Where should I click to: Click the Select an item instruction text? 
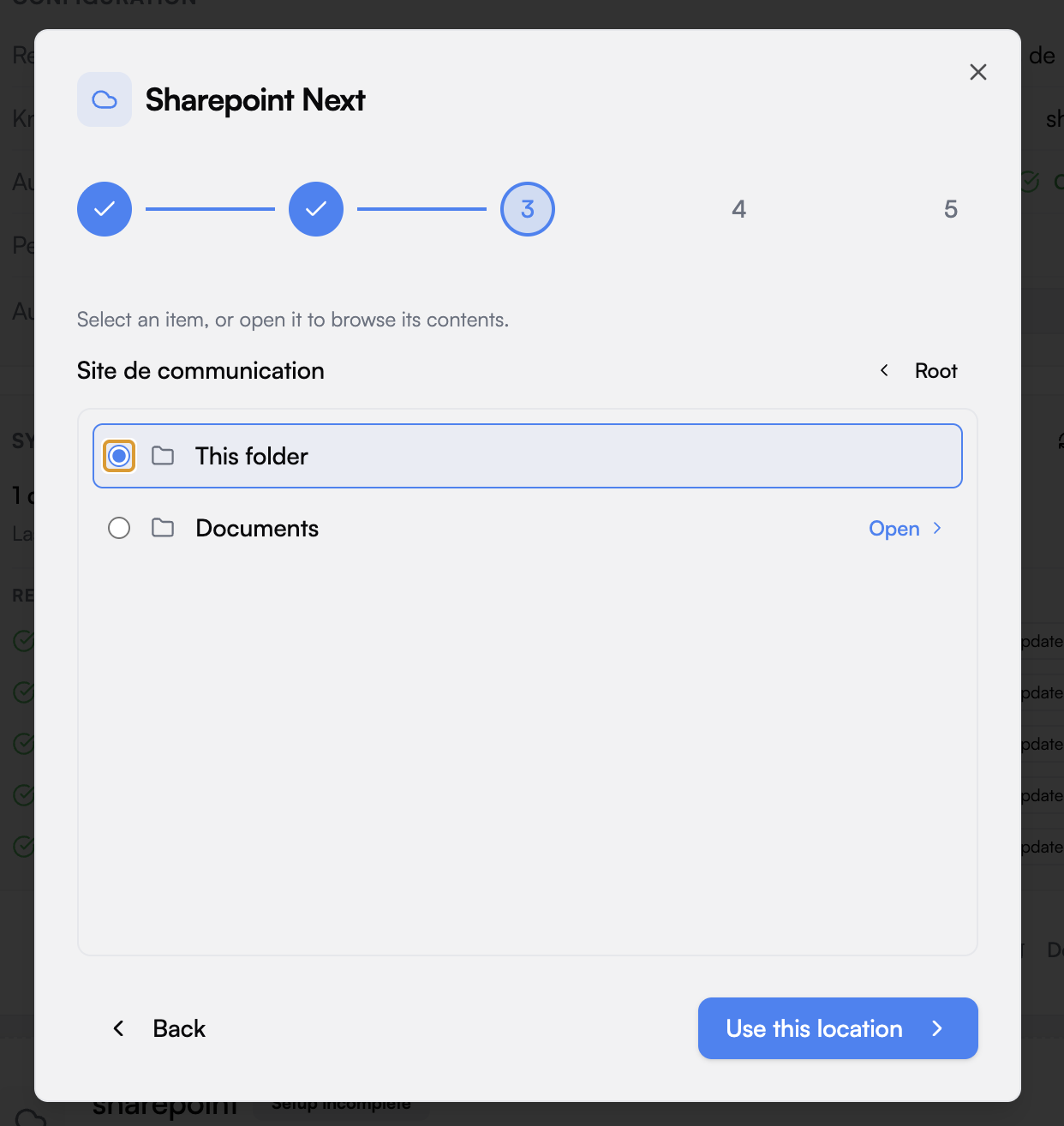[293, 320]
